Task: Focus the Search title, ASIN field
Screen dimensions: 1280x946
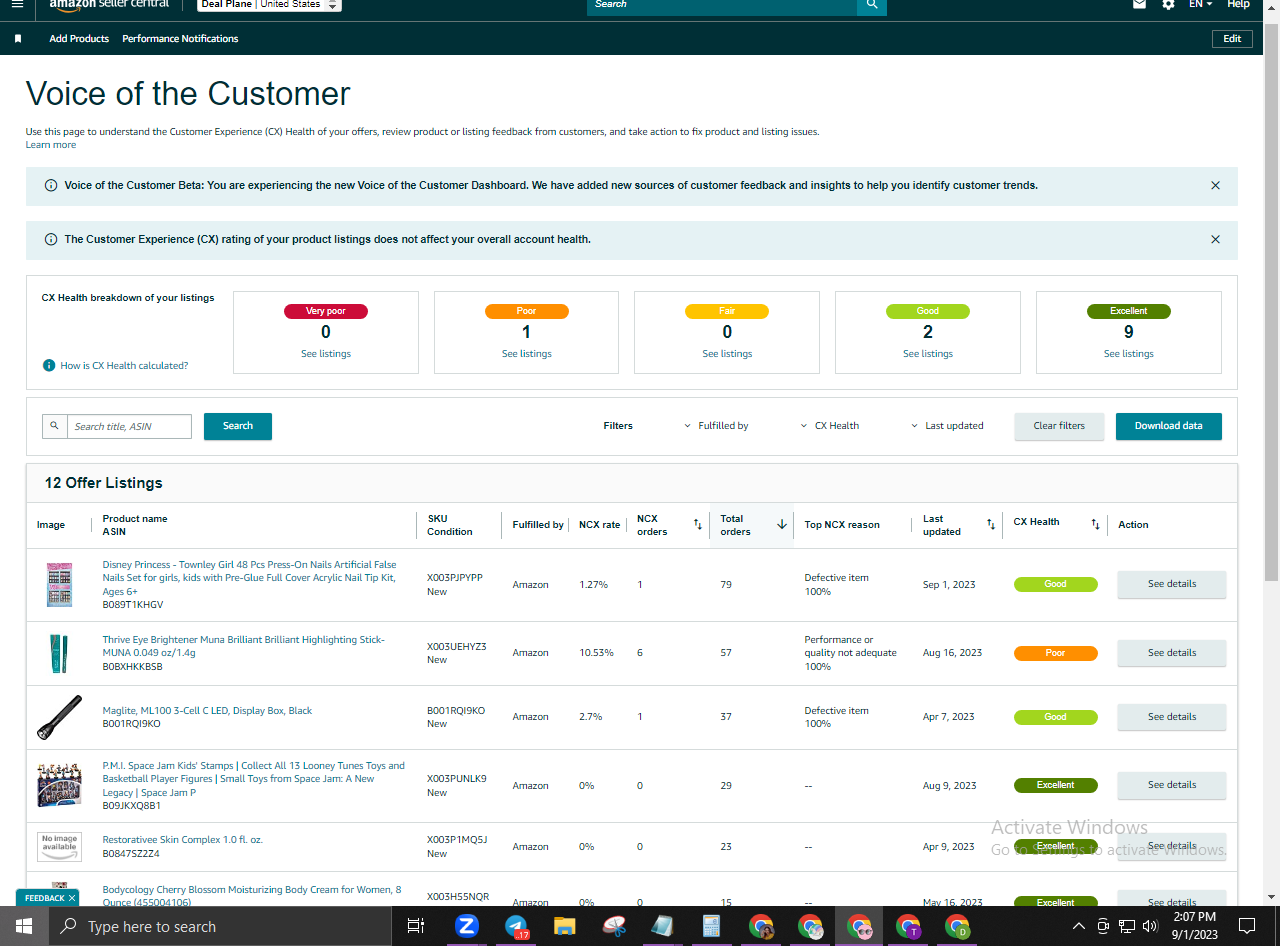Action: [x=129, y=427]
